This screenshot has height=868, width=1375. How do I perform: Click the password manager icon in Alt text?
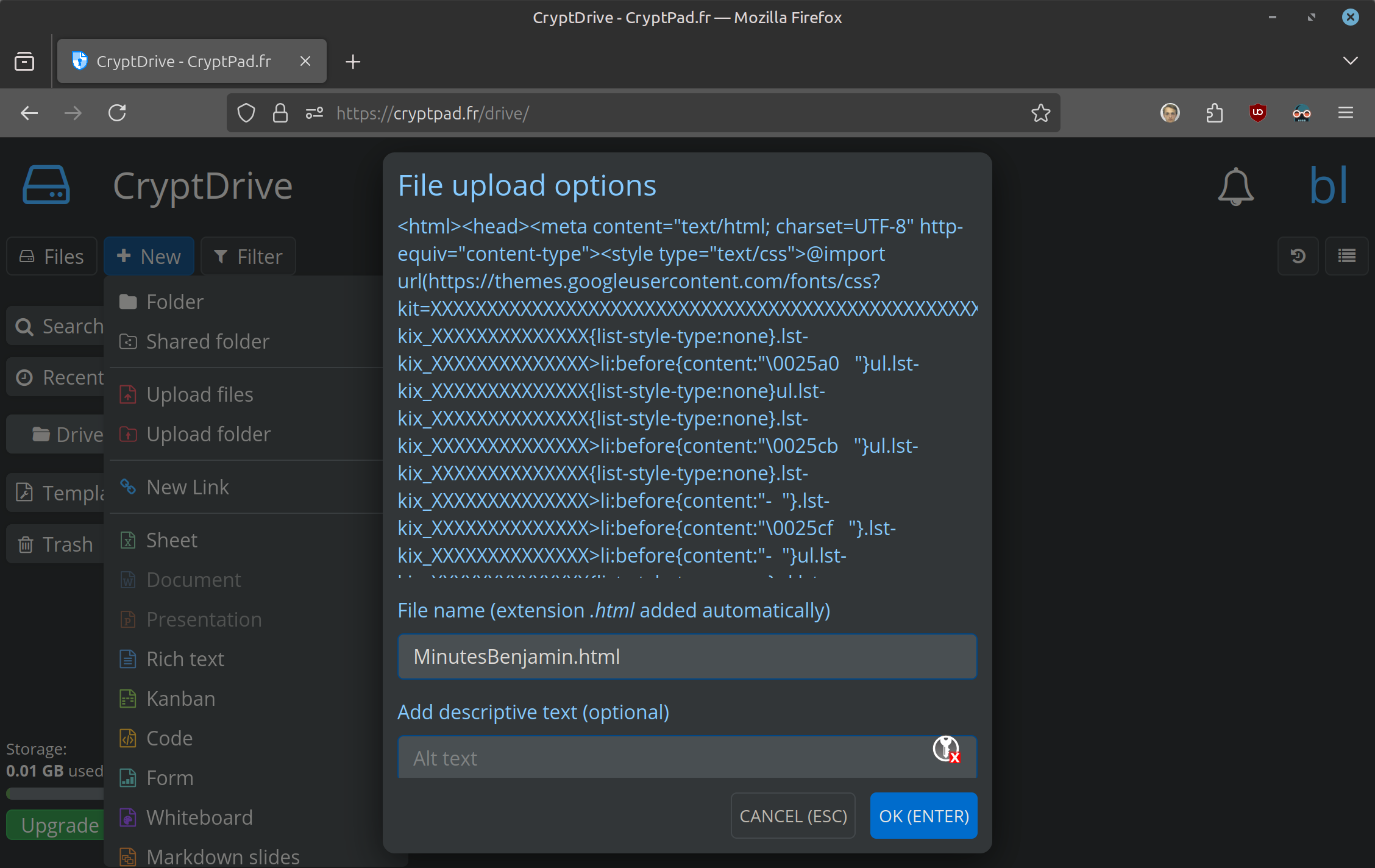[x=946, y=749]
